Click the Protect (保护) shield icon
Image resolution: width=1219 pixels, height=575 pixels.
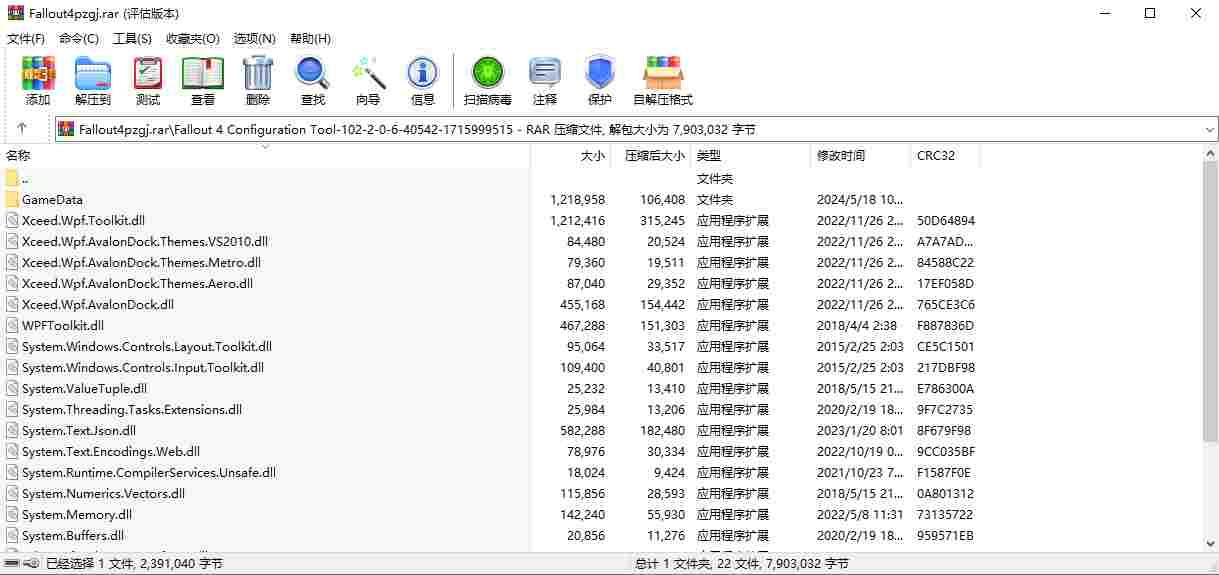[x=600, y=73]
